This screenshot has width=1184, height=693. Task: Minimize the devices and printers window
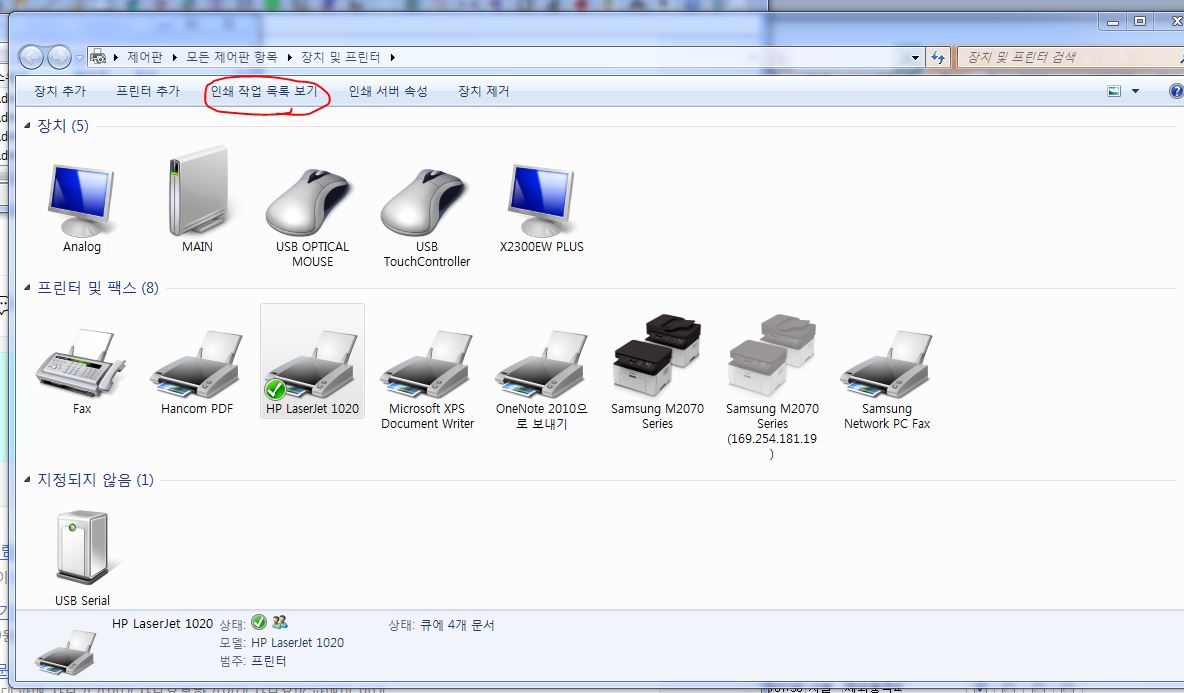click(x=1113, y=21)
